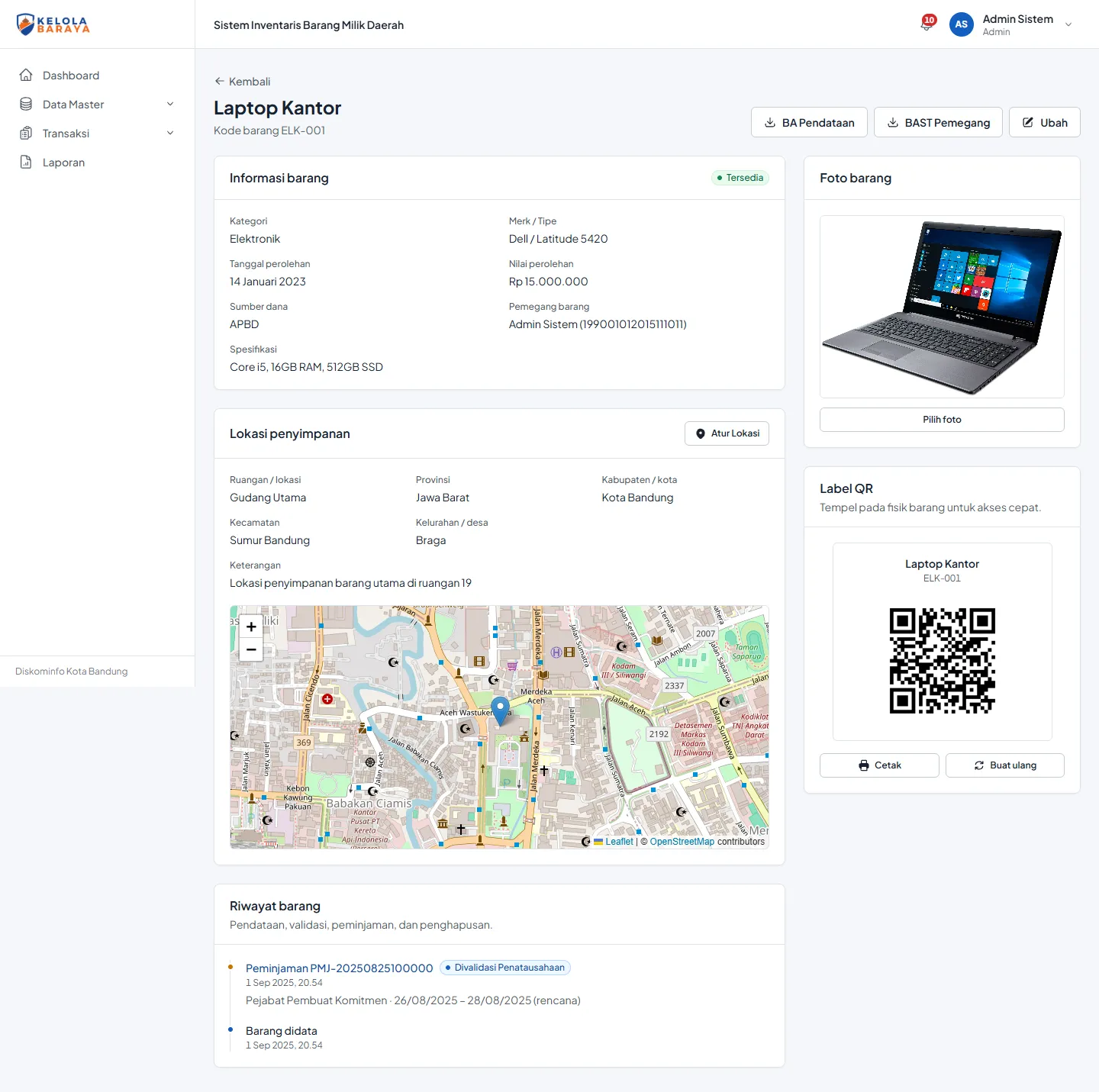Click the Pilih foto button
This screenshot has width=1099, height=1092.
(x=942, y=420)
